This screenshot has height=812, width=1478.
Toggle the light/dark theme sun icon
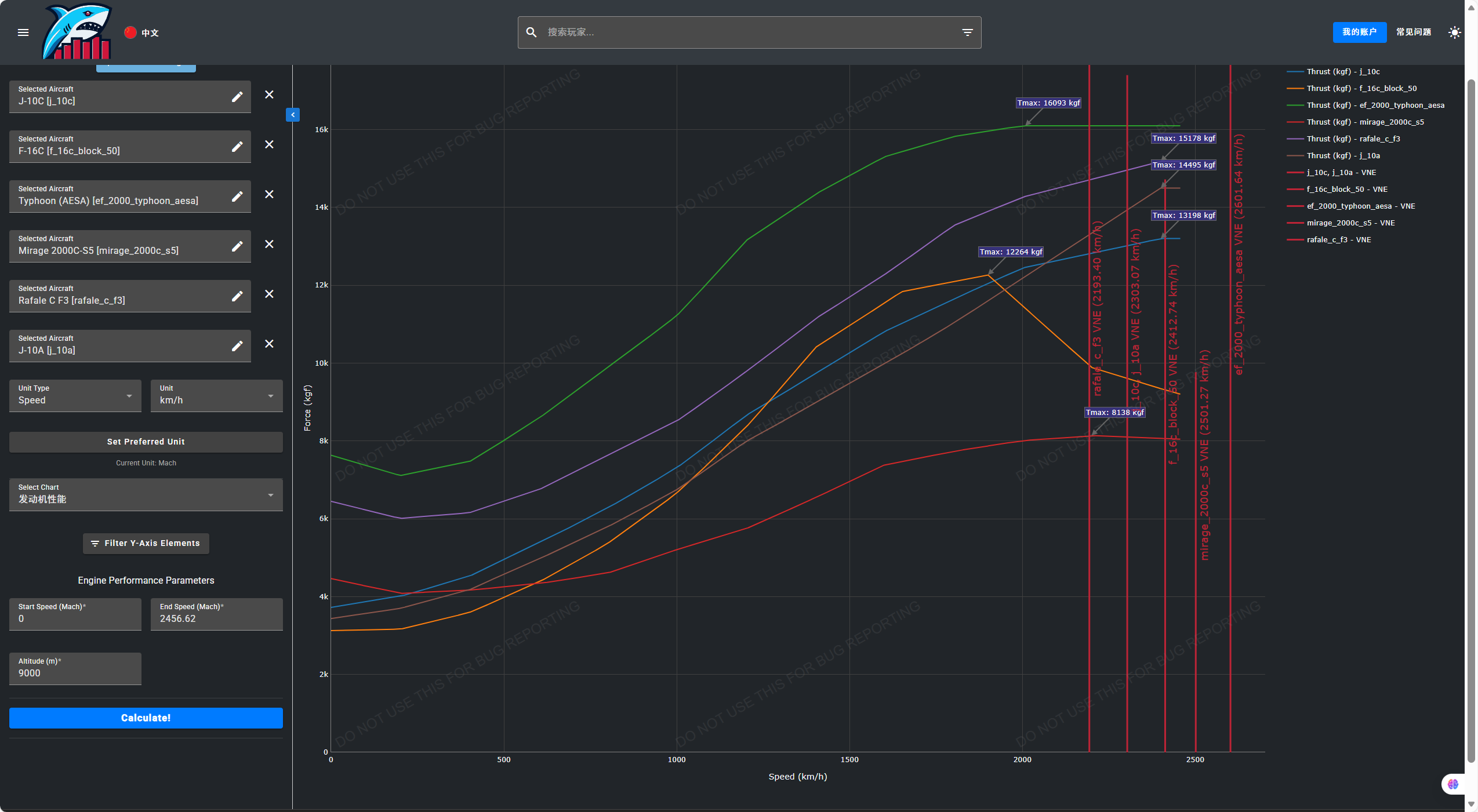point(1454,32)
